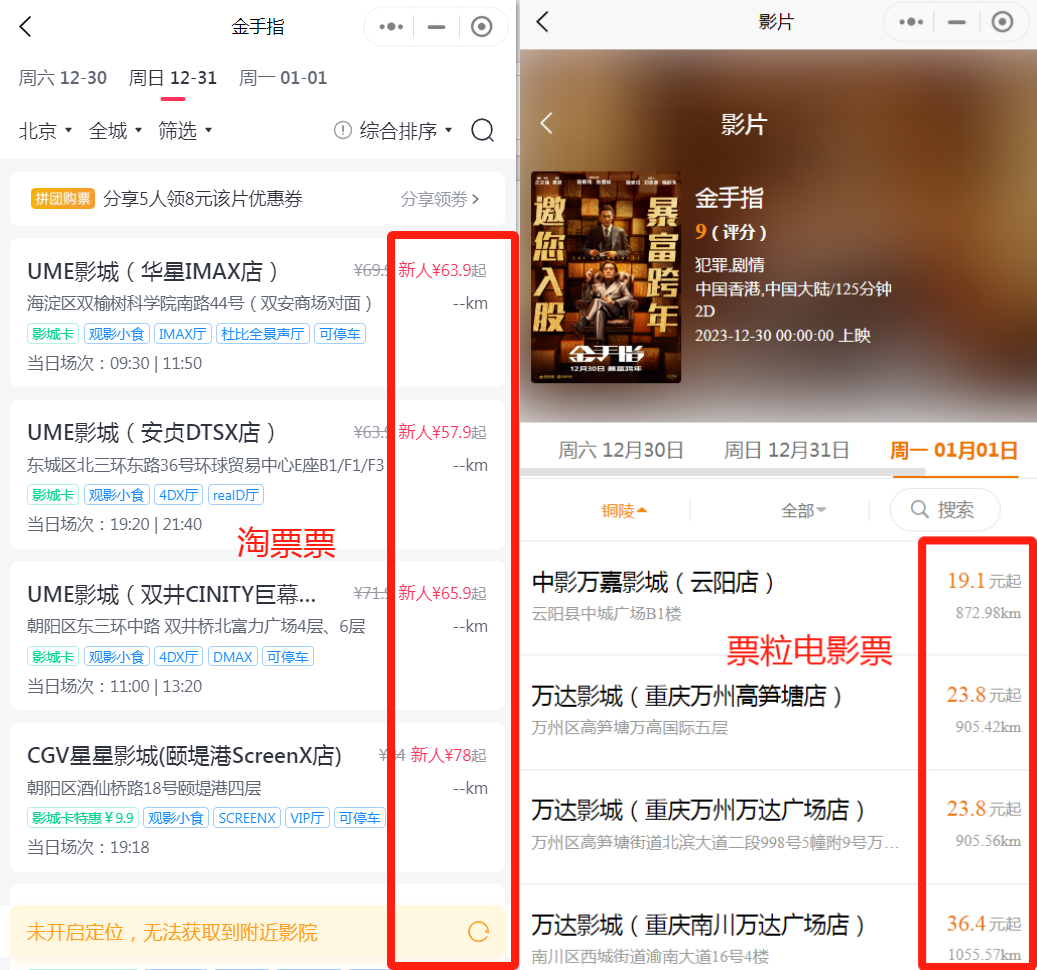The height and width of the screenshot is (970, 1037).
Task: Tap the 19.1元起 price
Action: [x=984, y=581]
